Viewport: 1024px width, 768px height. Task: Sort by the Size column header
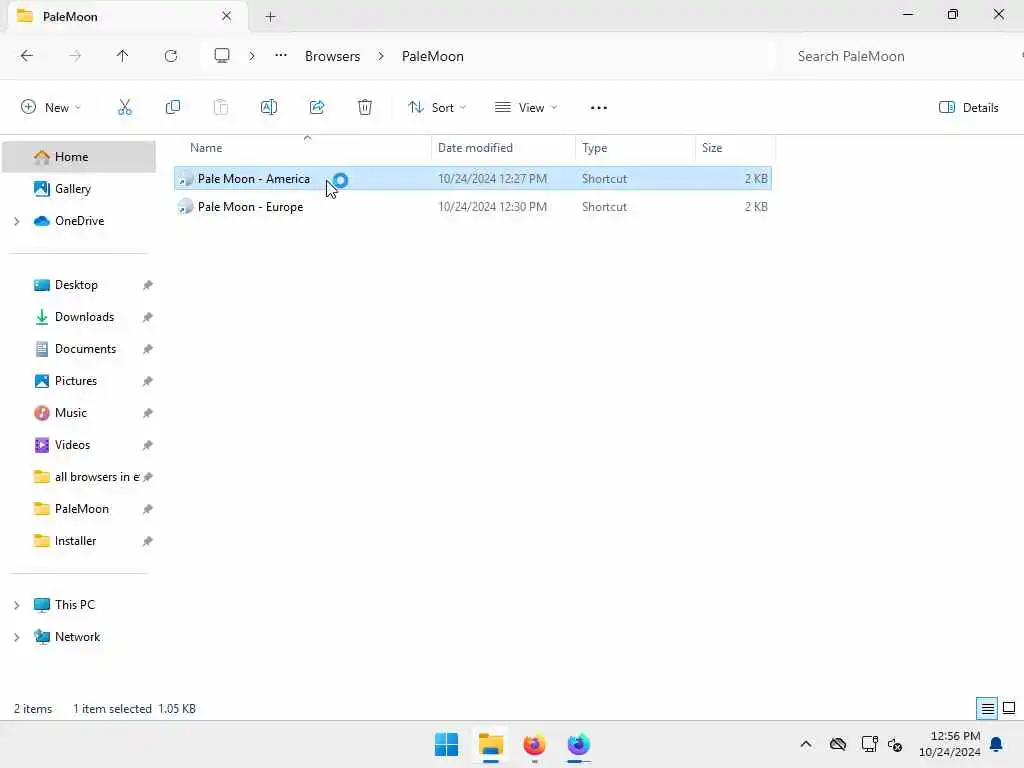tap(712, 148)
